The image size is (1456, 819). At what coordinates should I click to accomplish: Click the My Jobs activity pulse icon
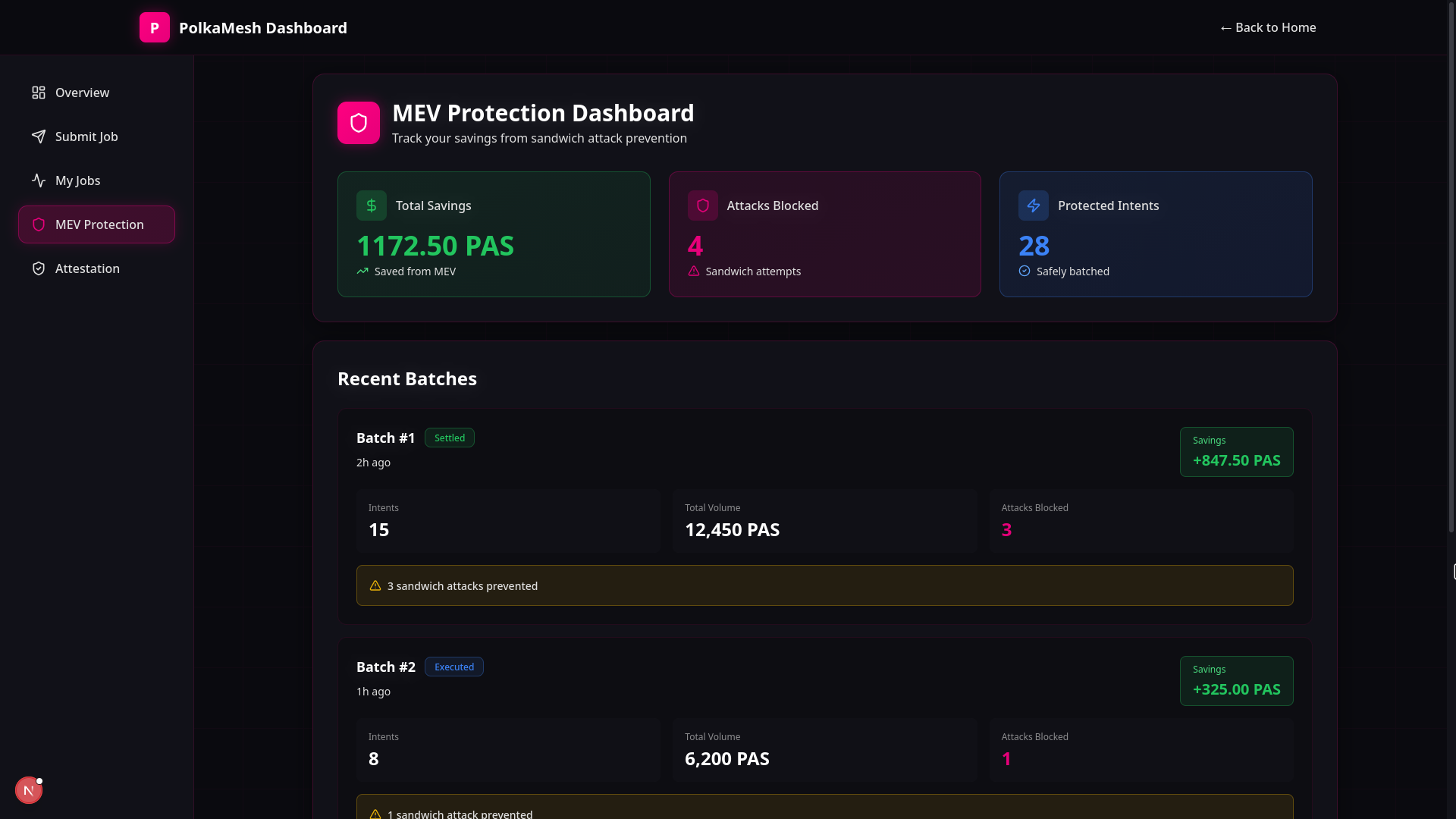tap(39, 180)
